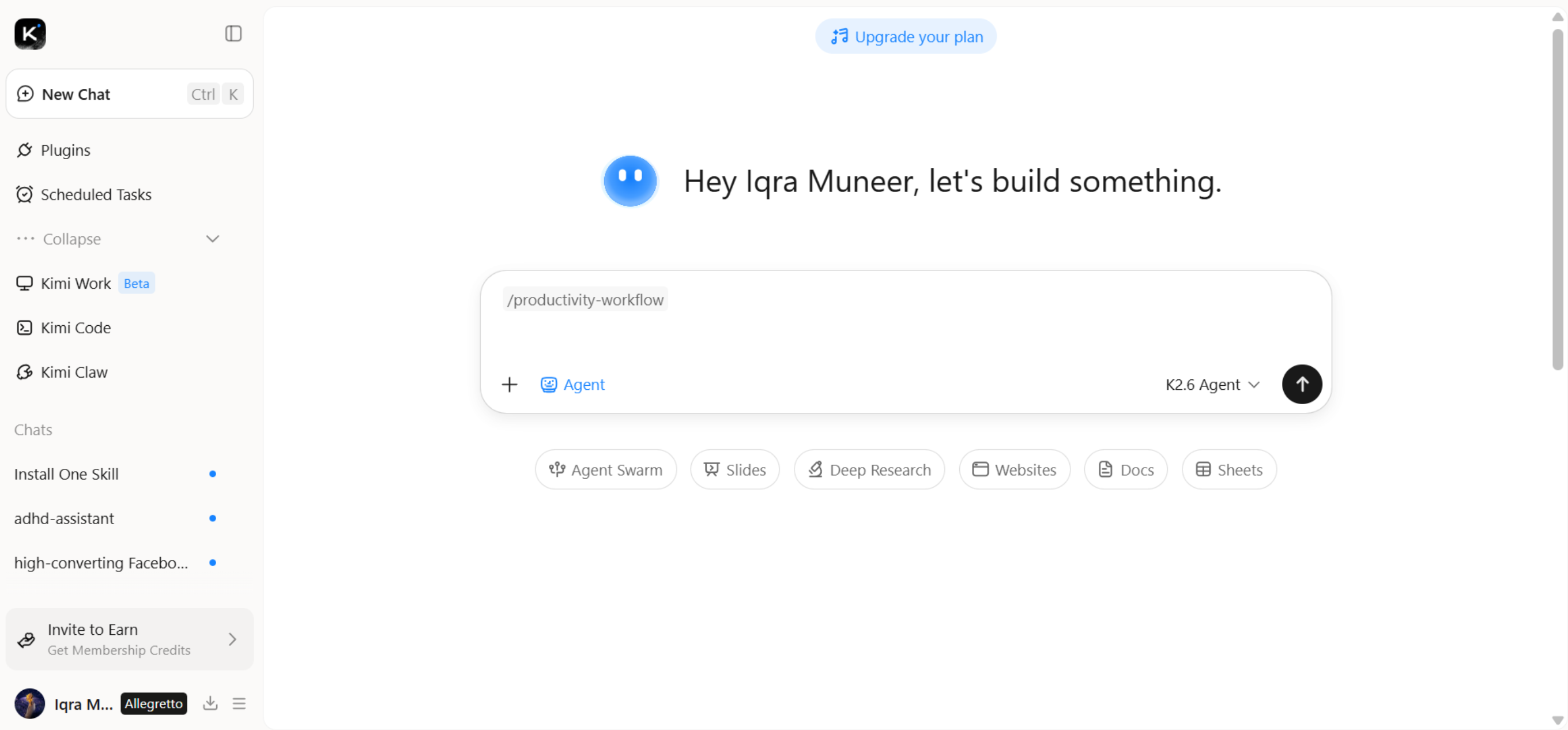Select the Websites chip
This screenshot has width=1568, height=730.
(1015, 469)
